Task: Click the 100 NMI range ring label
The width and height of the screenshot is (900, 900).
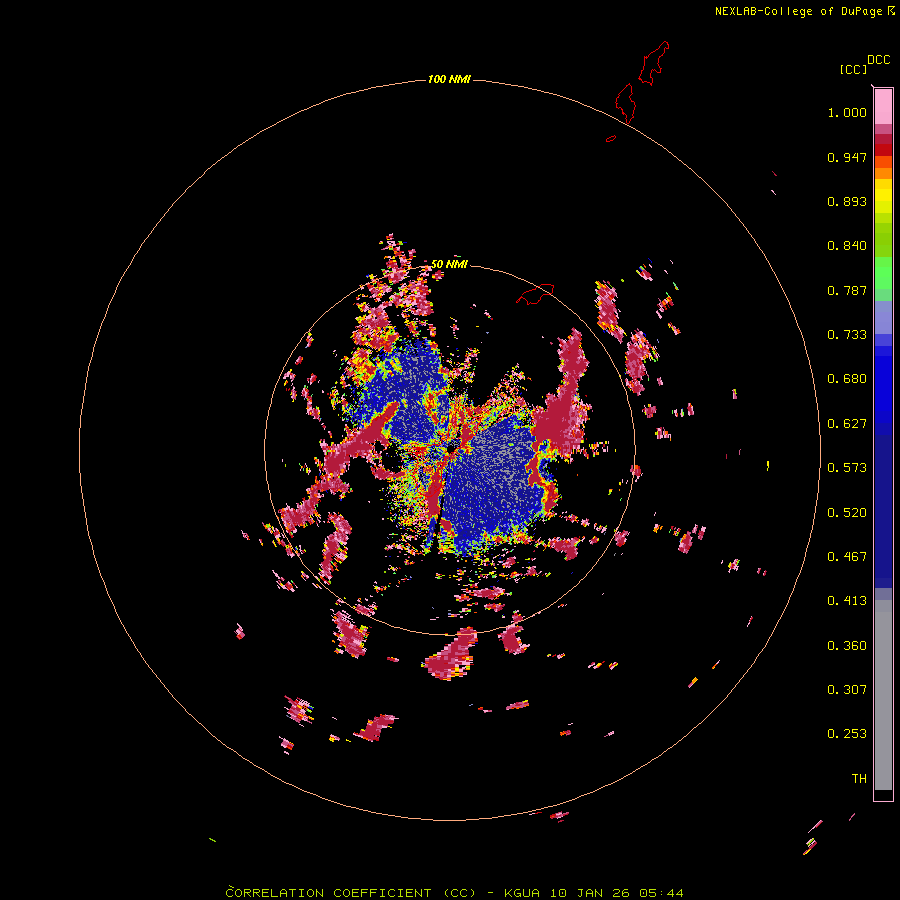Action: coord(449,79)
